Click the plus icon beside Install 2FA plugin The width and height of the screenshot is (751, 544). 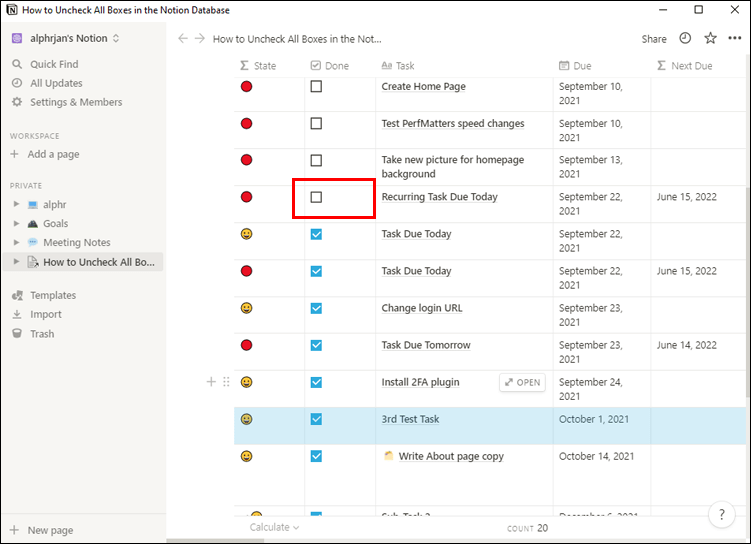coord(211,382)
